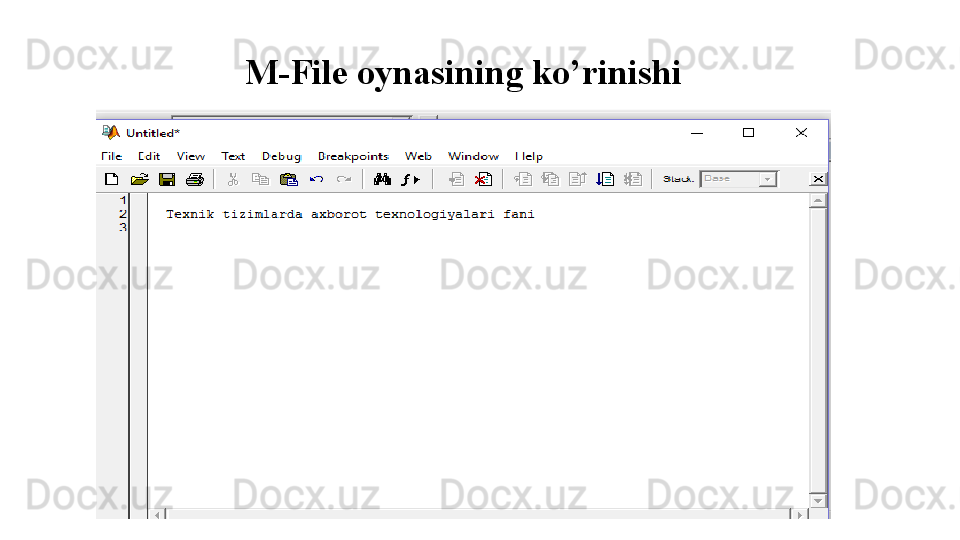Open the Breakpoints menu

pyautogui.click(x=353, y=156)
